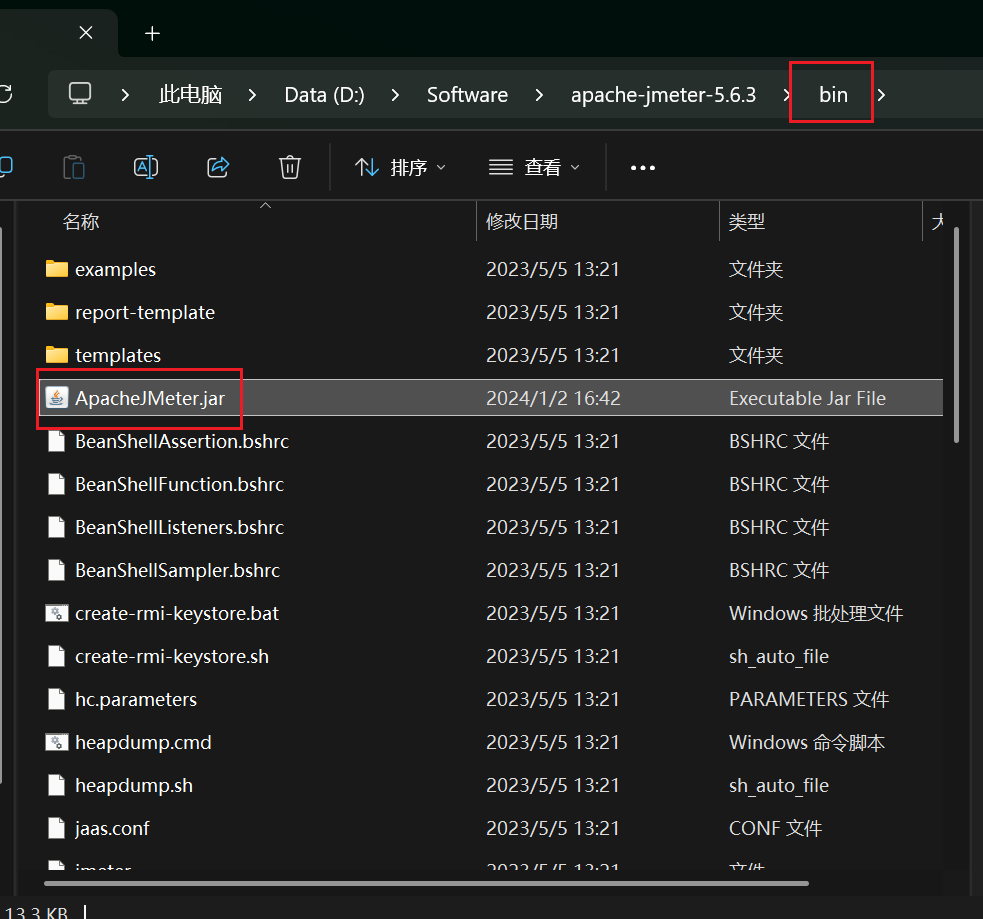The height and width of the screenshot is (919, 983).
Task: Sort by the 修改日期 column header
Action: coord(522,221)
